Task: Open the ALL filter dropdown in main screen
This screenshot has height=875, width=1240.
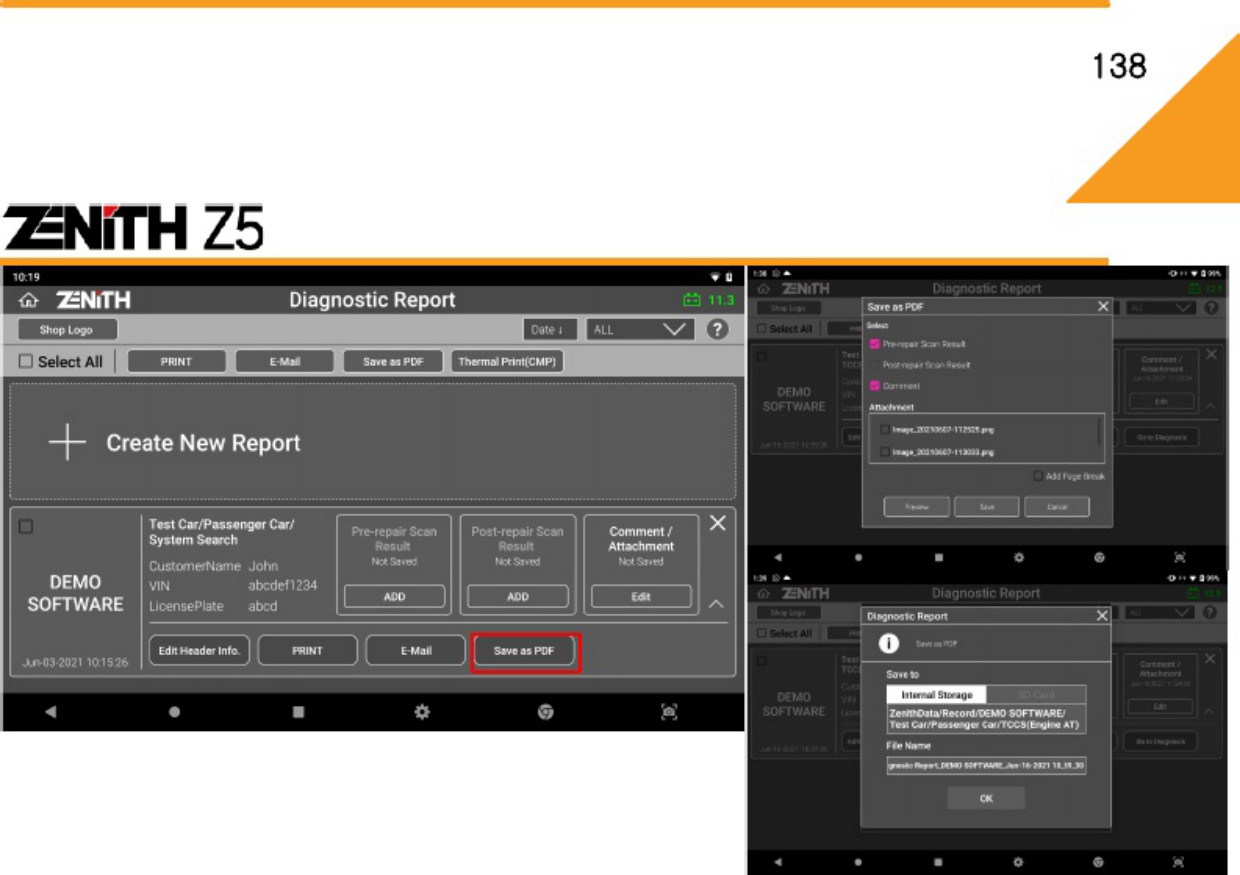Action: (x=640, y=329)
